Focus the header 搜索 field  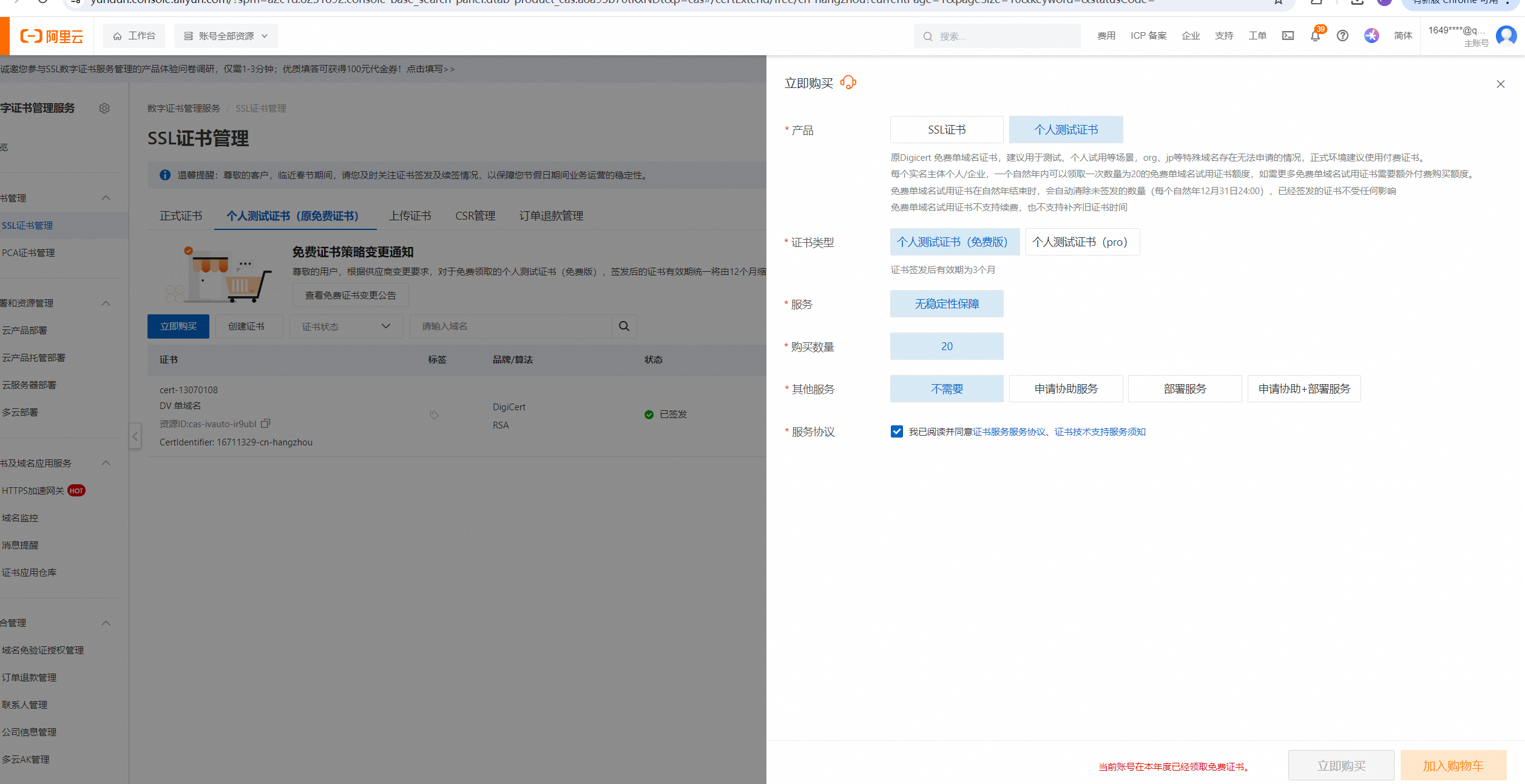(997, 36)
